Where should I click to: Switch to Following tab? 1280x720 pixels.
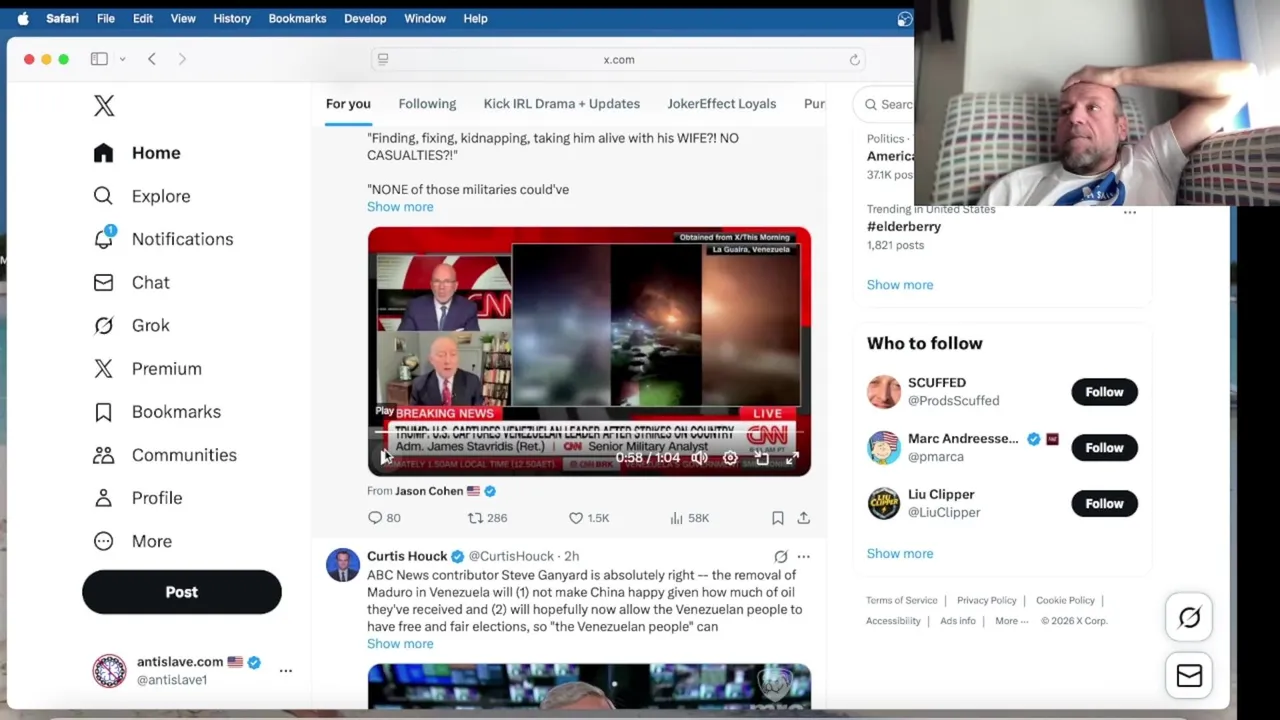427,104
